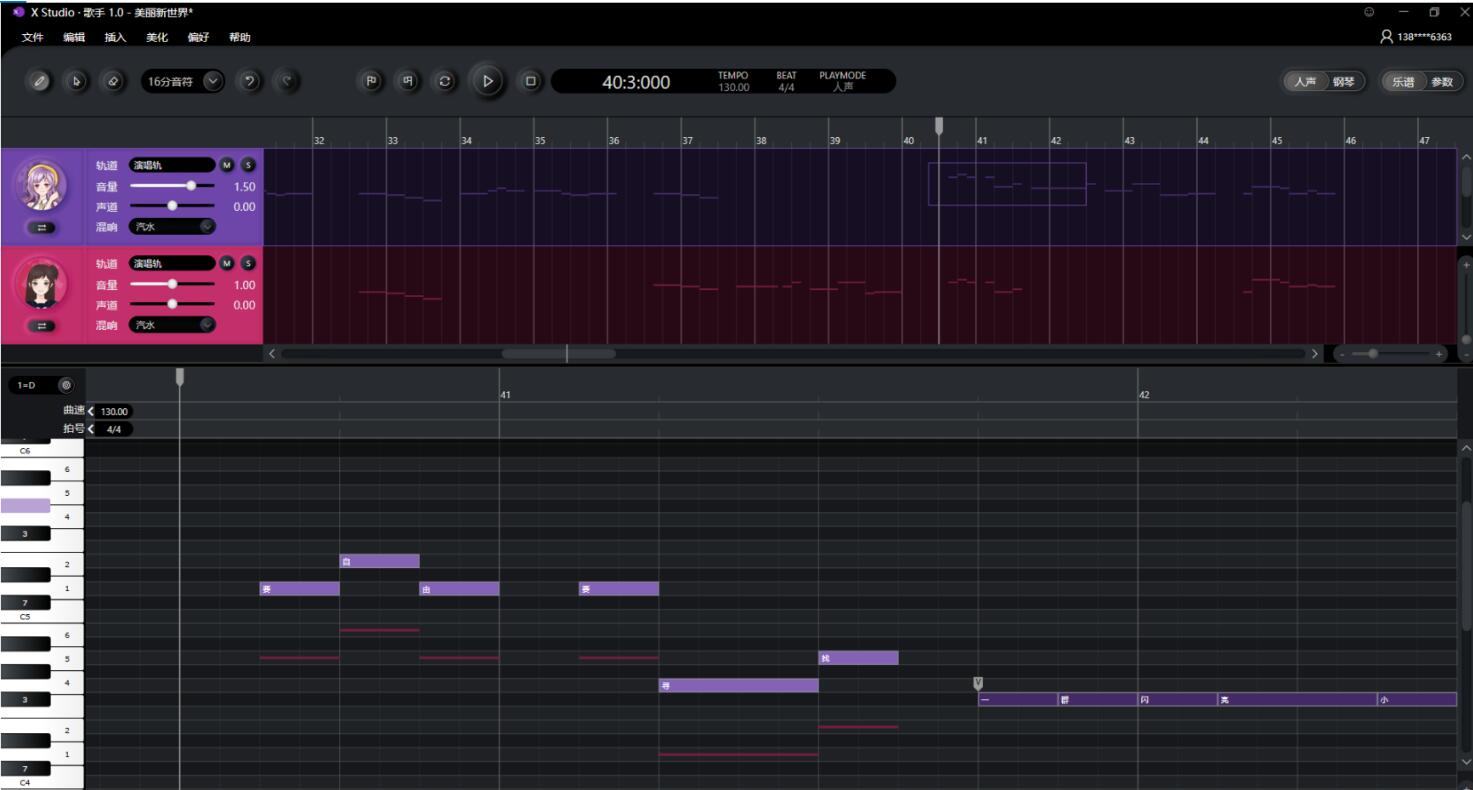
Task: Select the arrow pointer tool
Action: point(76,82)
